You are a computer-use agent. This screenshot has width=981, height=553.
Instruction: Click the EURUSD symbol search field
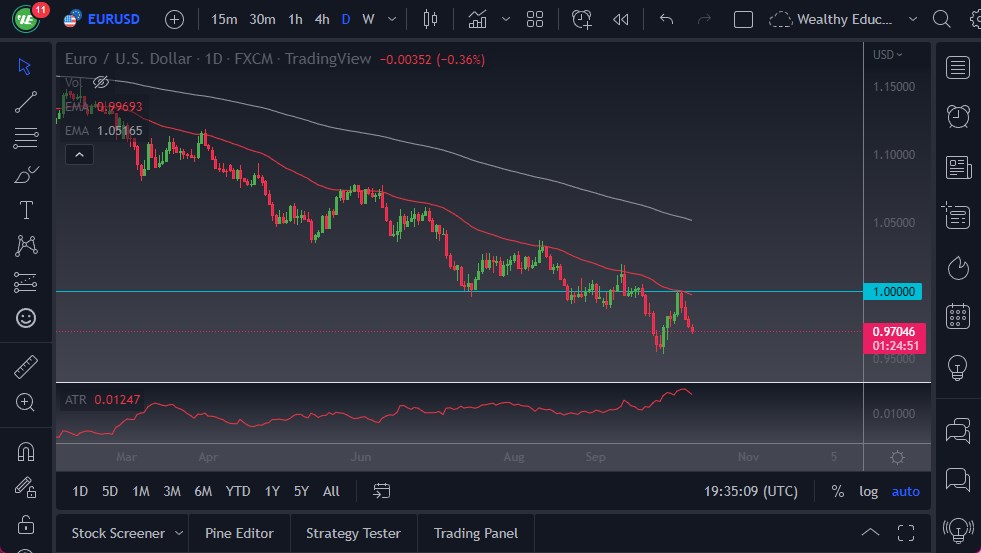tap(113, 19)
